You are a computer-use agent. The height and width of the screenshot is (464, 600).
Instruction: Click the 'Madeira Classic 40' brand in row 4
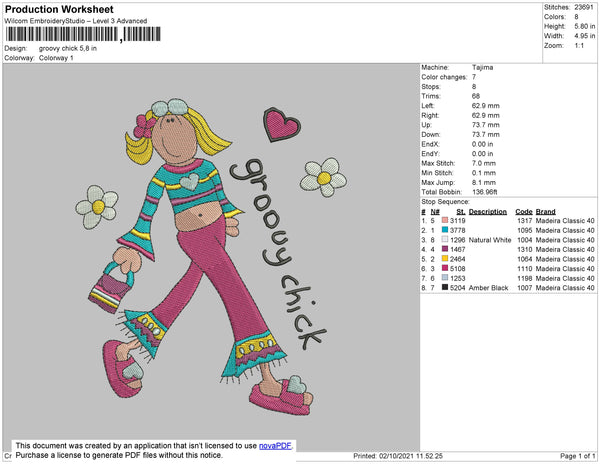pyautogui.click(x=565, y=249)
